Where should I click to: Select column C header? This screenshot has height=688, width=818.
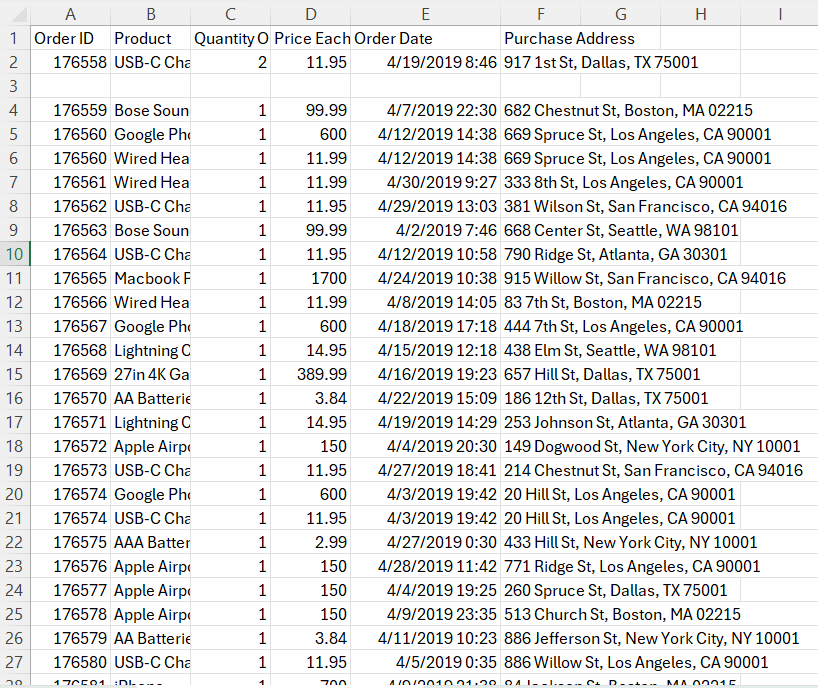point(231,14)
